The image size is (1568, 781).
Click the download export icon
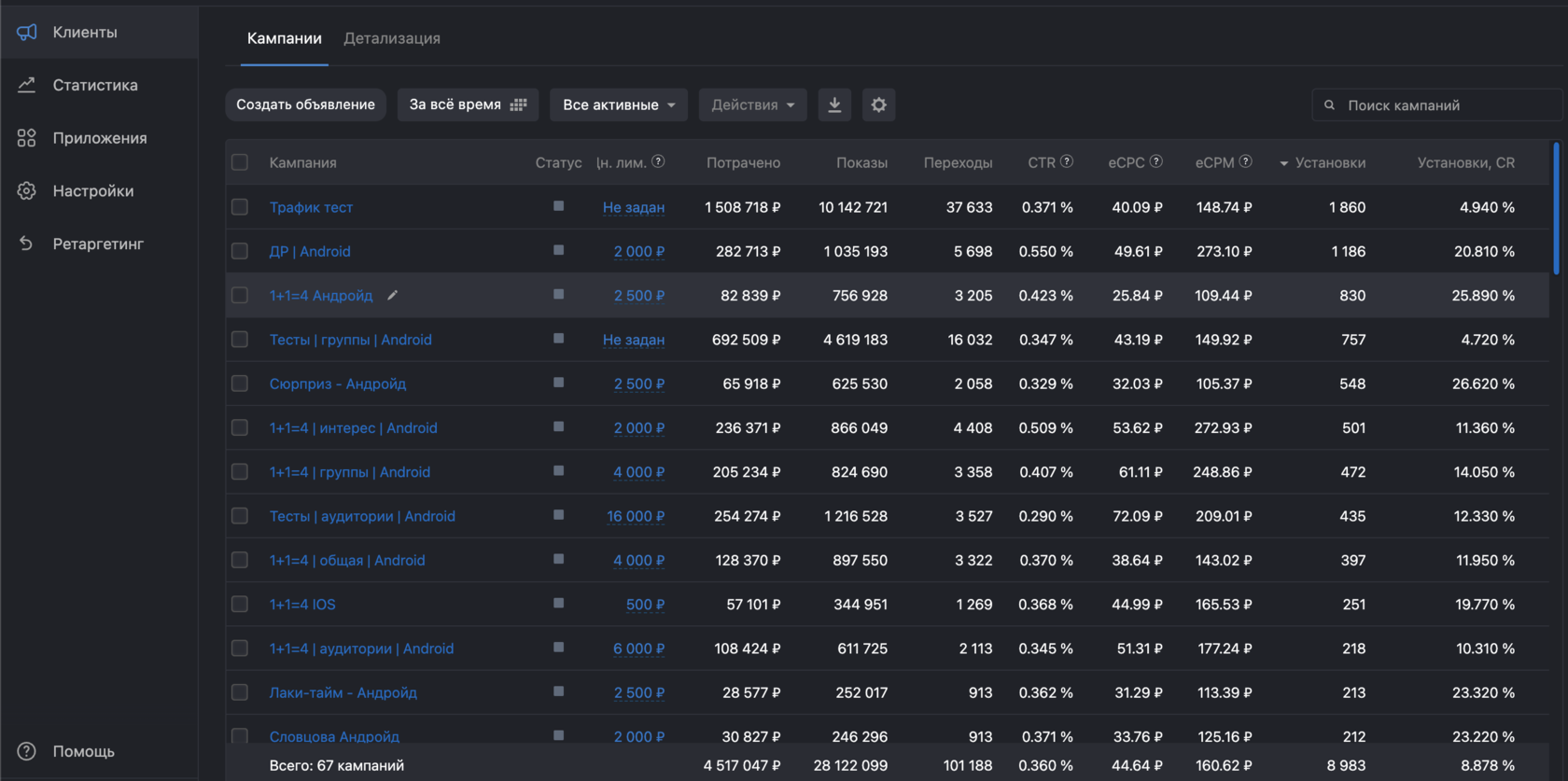pos(834,105)
